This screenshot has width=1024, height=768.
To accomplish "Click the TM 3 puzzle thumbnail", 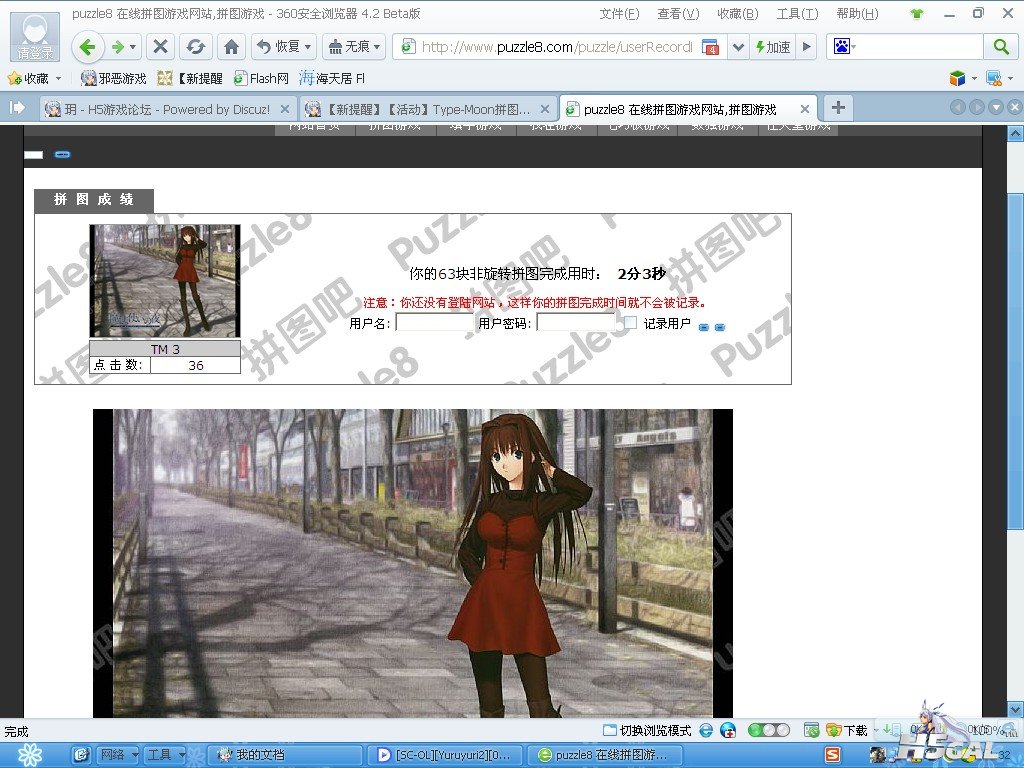I will pyautogui.click(x=165, y=281).
